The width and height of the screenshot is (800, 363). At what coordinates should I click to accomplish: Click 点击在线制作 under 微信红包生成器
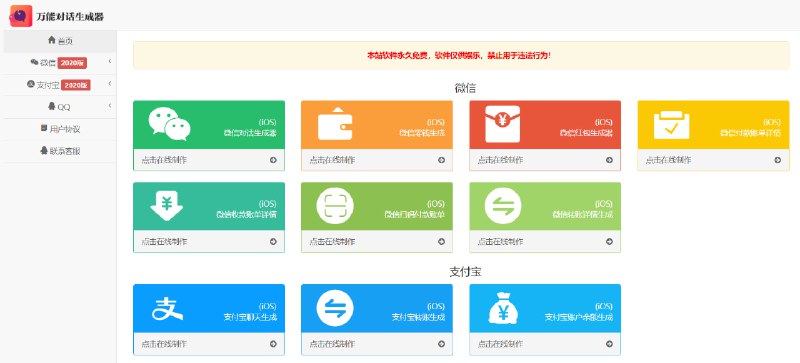click(x=500, y=160)
